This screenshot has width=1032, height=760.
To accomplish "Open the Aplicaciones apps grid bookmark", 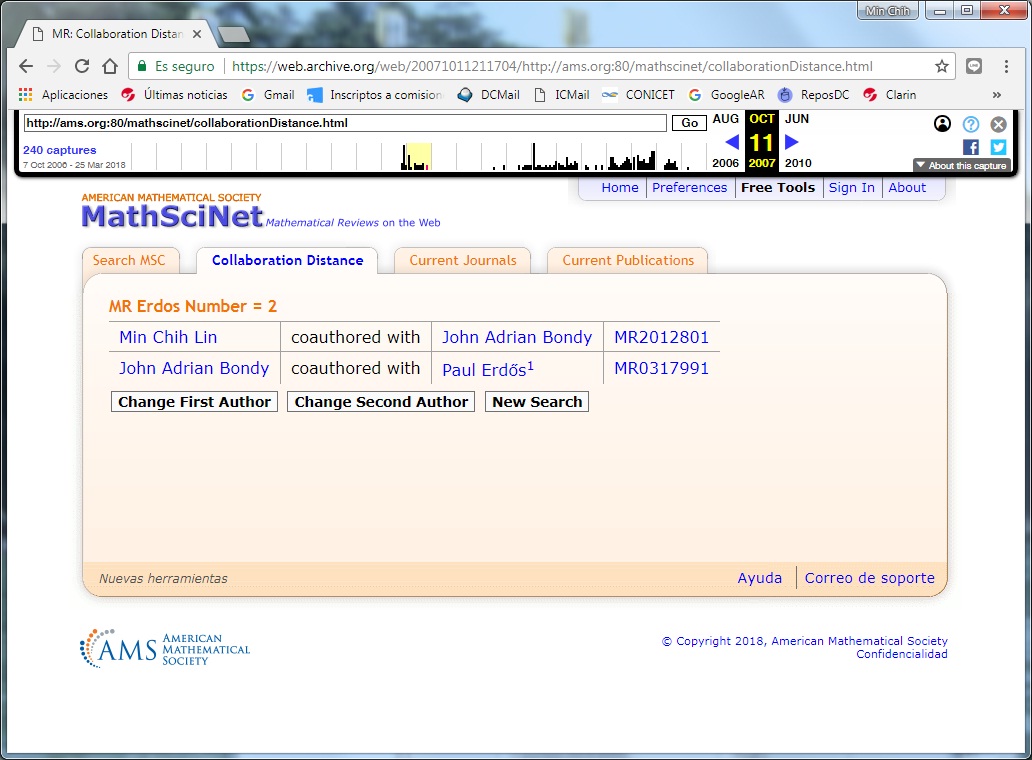I will point(63,95).
